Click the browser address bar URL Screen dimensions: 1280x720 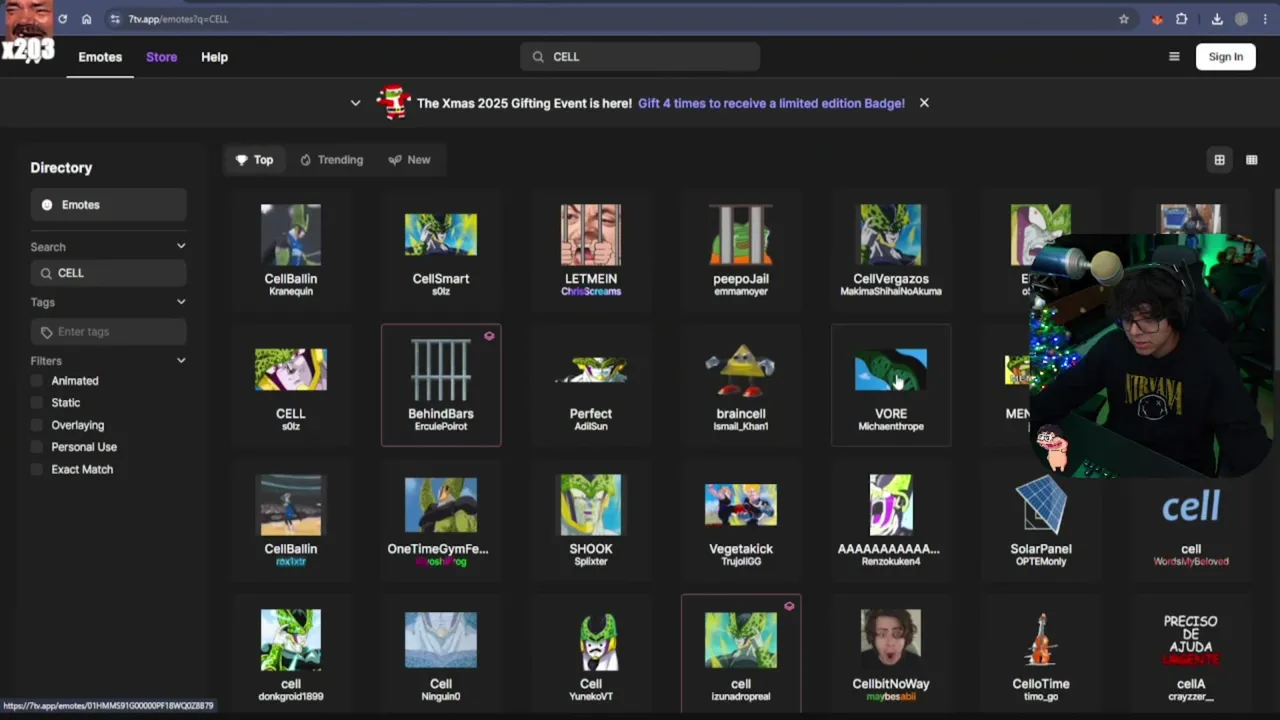click(x=178, y=19)
